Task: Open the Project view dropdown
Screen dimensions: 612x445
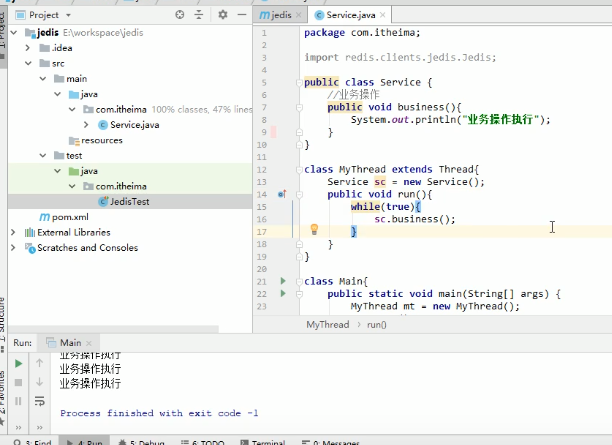Action: tap(68, 15)
